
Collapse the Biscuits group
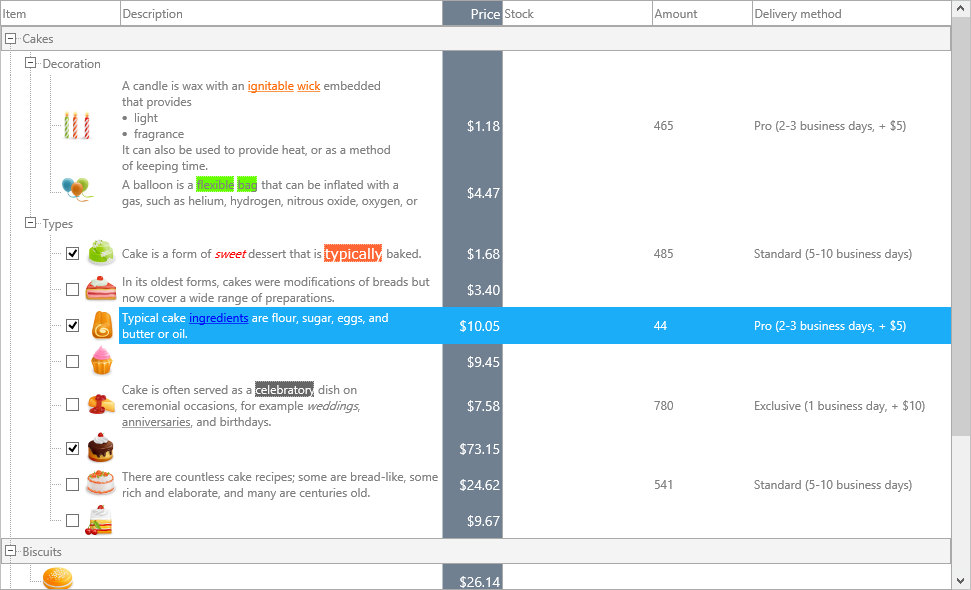11,551
